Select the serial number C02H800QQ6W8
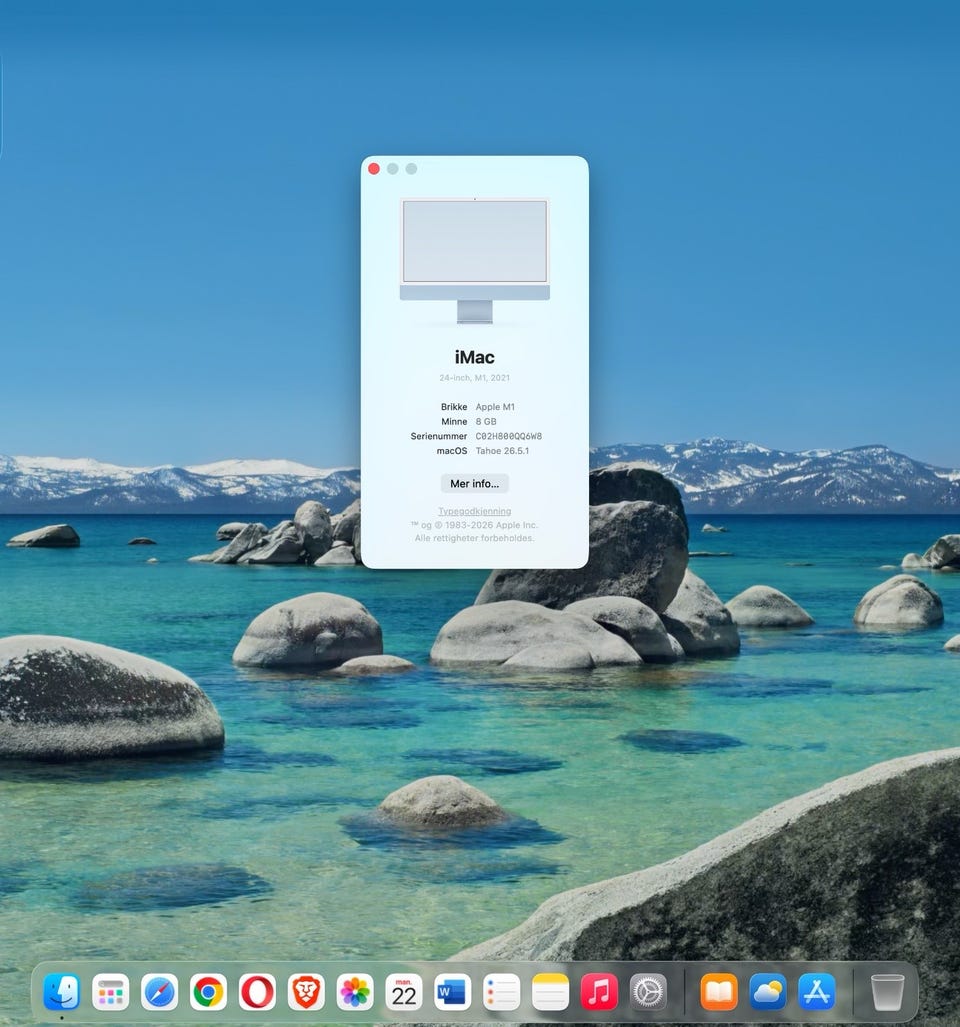Viewport: 960px width, 1027px height. [509, 436]
